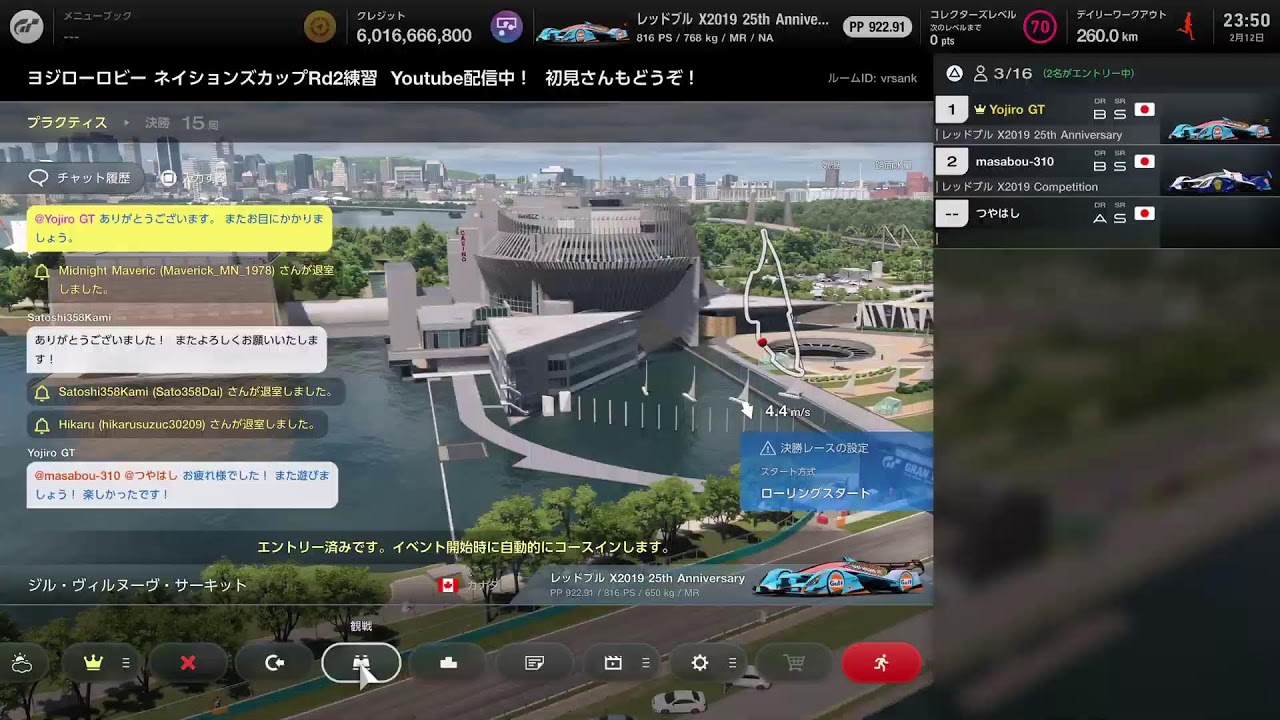
Task: Click the エントリー済みです status message
Action: pyautogui.click(x=464, y=547)
